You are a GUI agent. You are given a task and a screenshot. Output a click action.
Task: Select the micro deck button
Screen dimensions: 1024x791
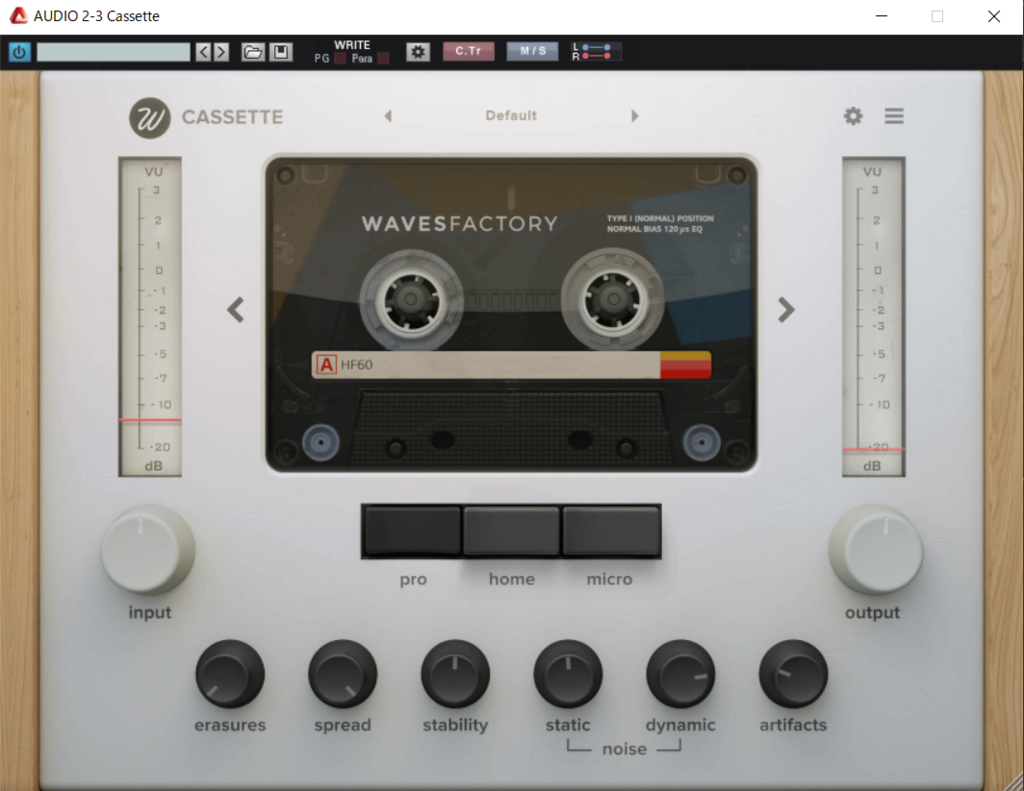pyautogui.click(x=611, y=531)
